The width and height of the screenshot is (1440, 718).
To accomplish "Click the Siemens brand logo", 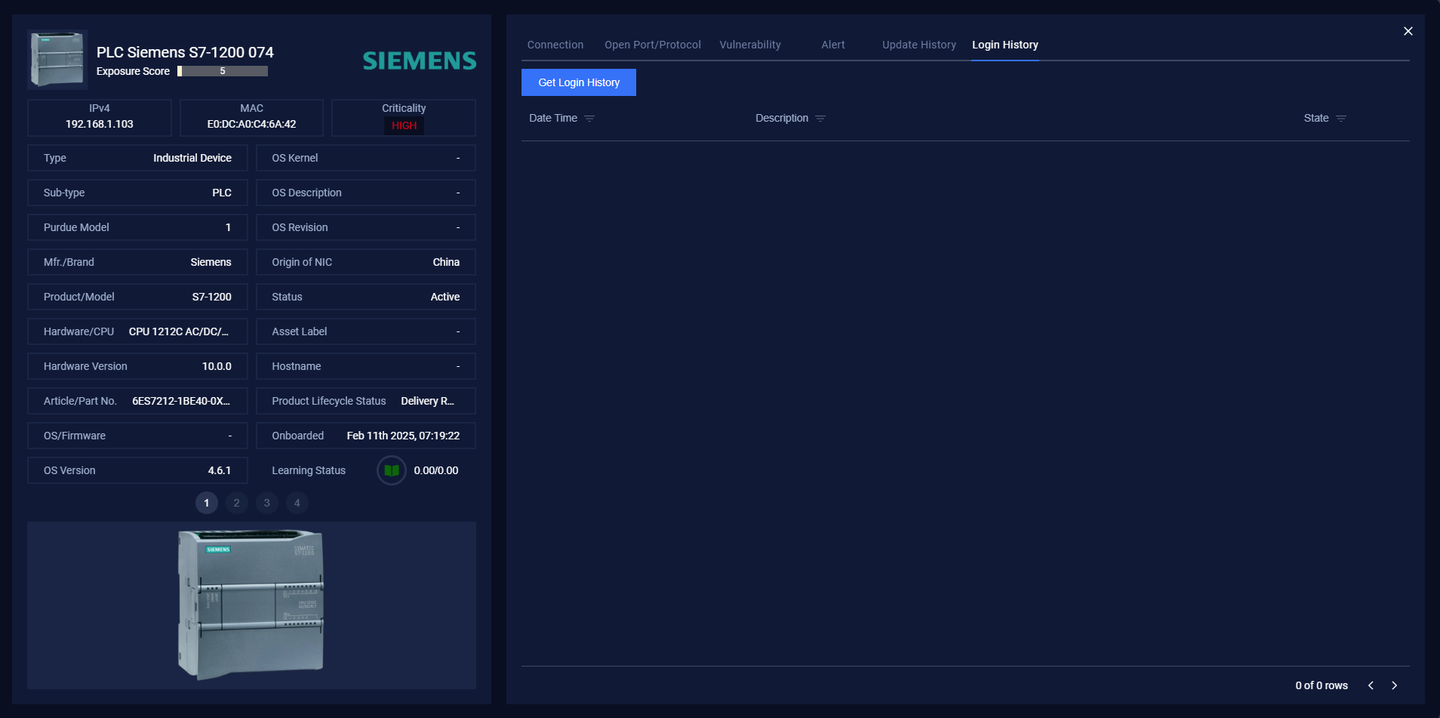I will [x=419, y=61].
